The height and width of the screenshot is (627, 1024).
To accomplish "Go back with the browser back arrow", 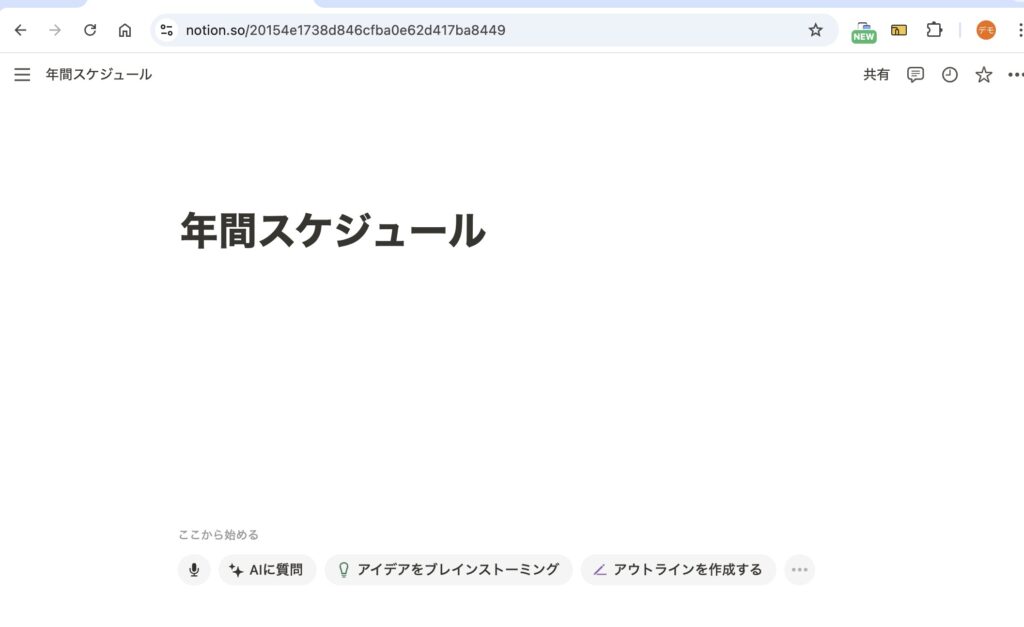I will (x=20, y=30).
